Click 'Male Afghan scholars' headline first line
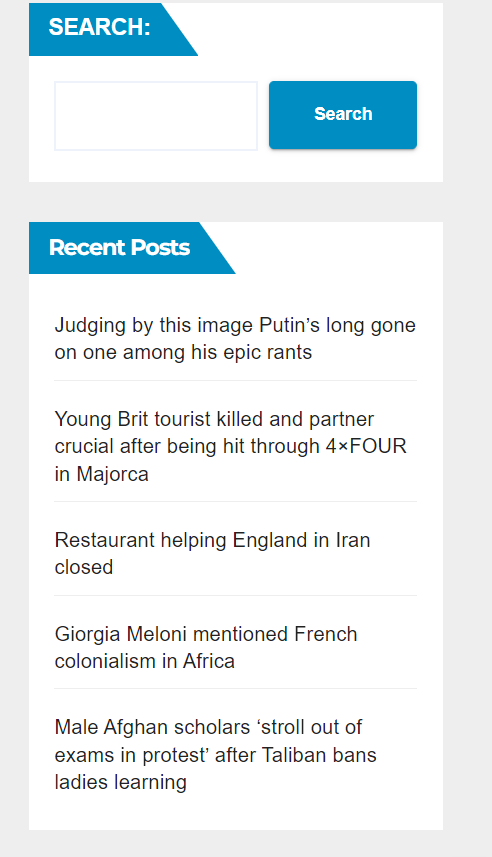This screenshot has width=492, height=857. 208,727
